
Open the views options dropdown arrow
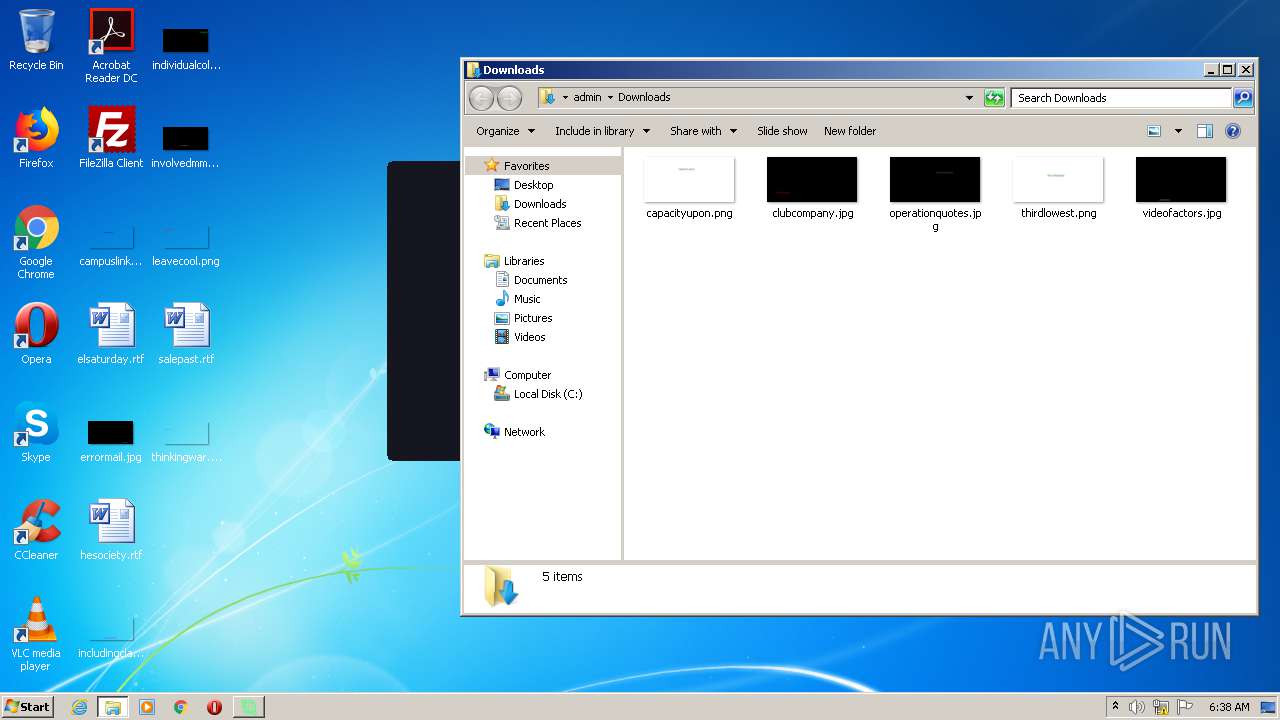tap(1178, 131)
